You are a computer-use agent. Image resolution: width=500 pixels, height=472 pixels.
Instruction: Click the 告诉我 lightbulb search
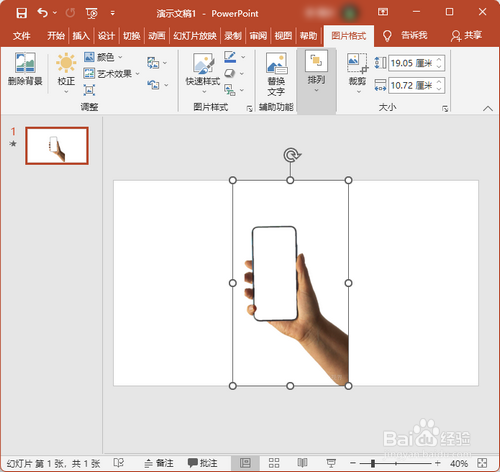coord(405,35)
